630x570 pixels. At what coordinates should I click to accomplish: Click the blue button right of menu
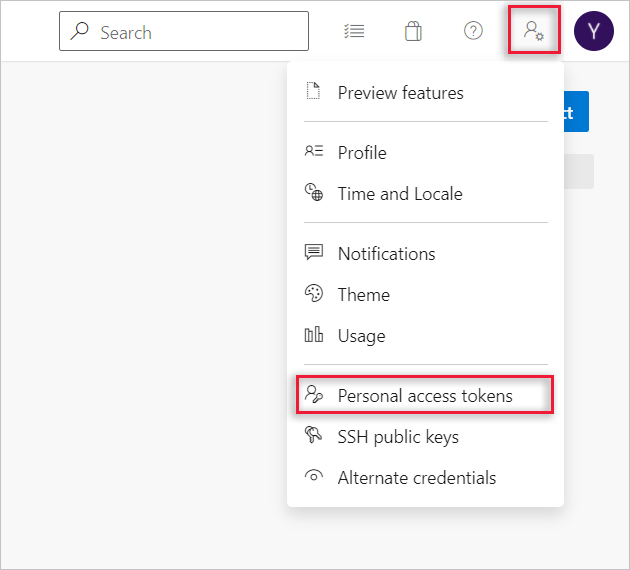(x=576, y=111)
